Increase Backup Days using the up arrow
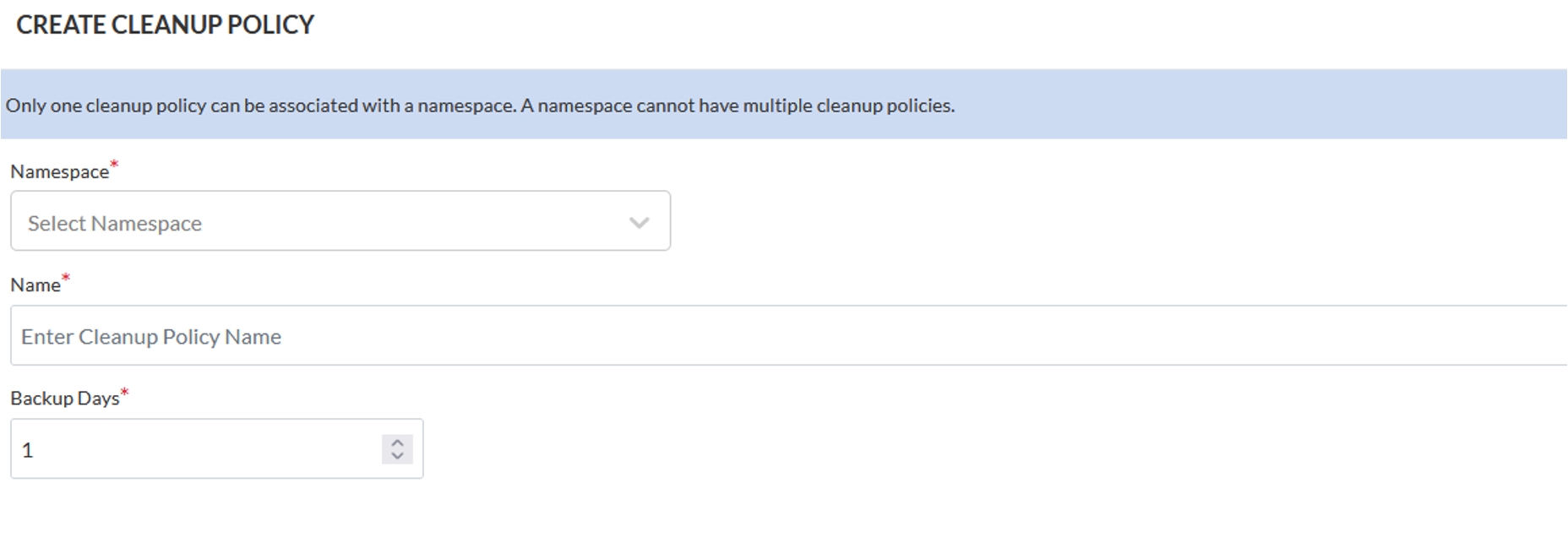The image size is (1568, 537). coord(397,442)
